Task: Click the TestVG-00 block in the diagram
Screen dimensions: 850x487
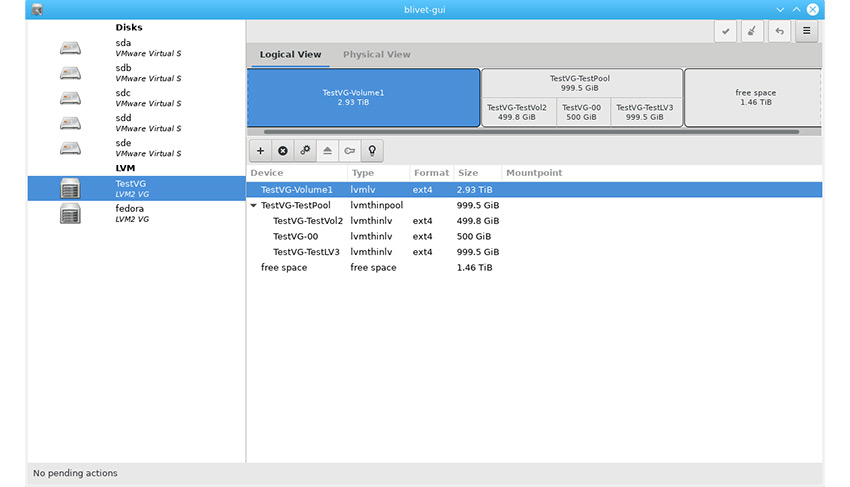Action: [x=581, y=112]
